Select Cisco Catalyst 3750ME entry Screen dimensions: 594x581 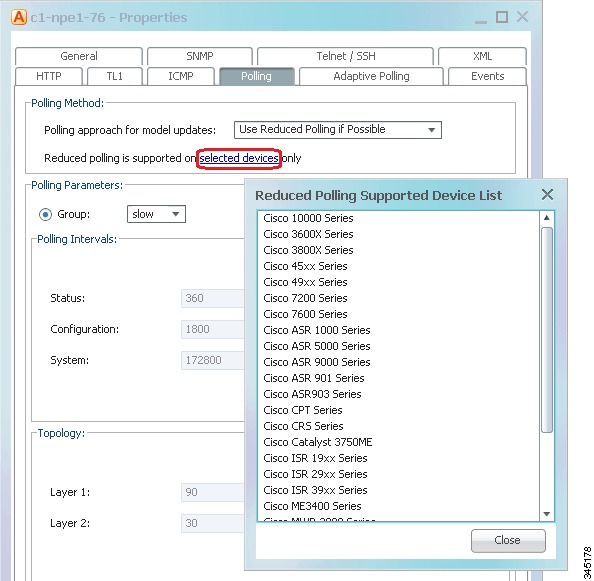(x=399, y=442)
